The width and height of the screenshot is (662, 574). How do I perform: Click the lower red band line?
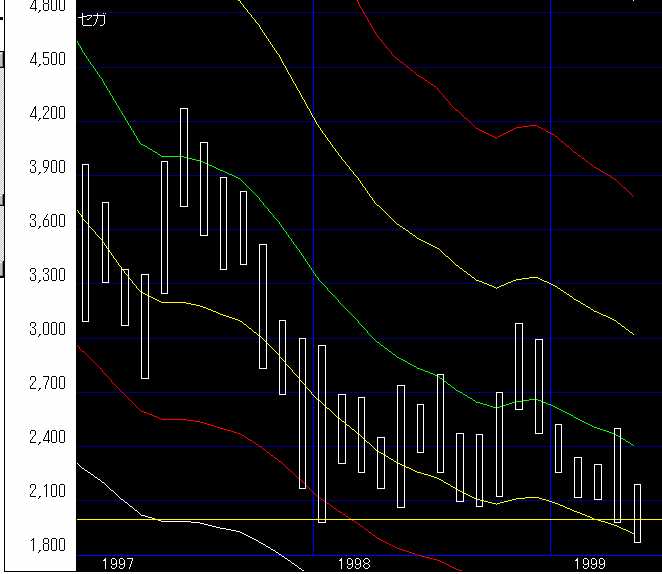(x=200, y=421)
